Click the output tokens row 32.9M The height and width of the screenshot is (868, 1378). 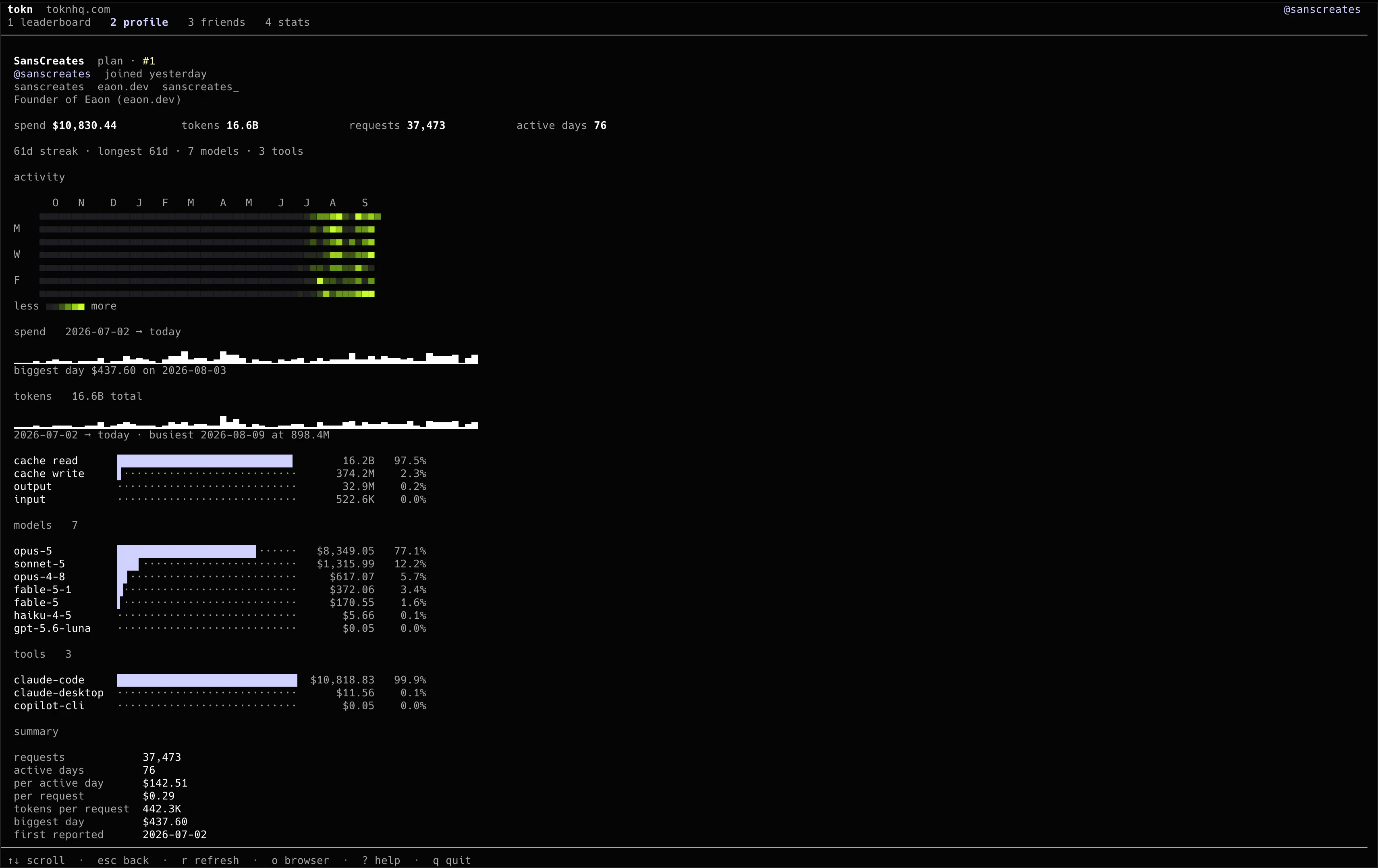pos(220,487)
